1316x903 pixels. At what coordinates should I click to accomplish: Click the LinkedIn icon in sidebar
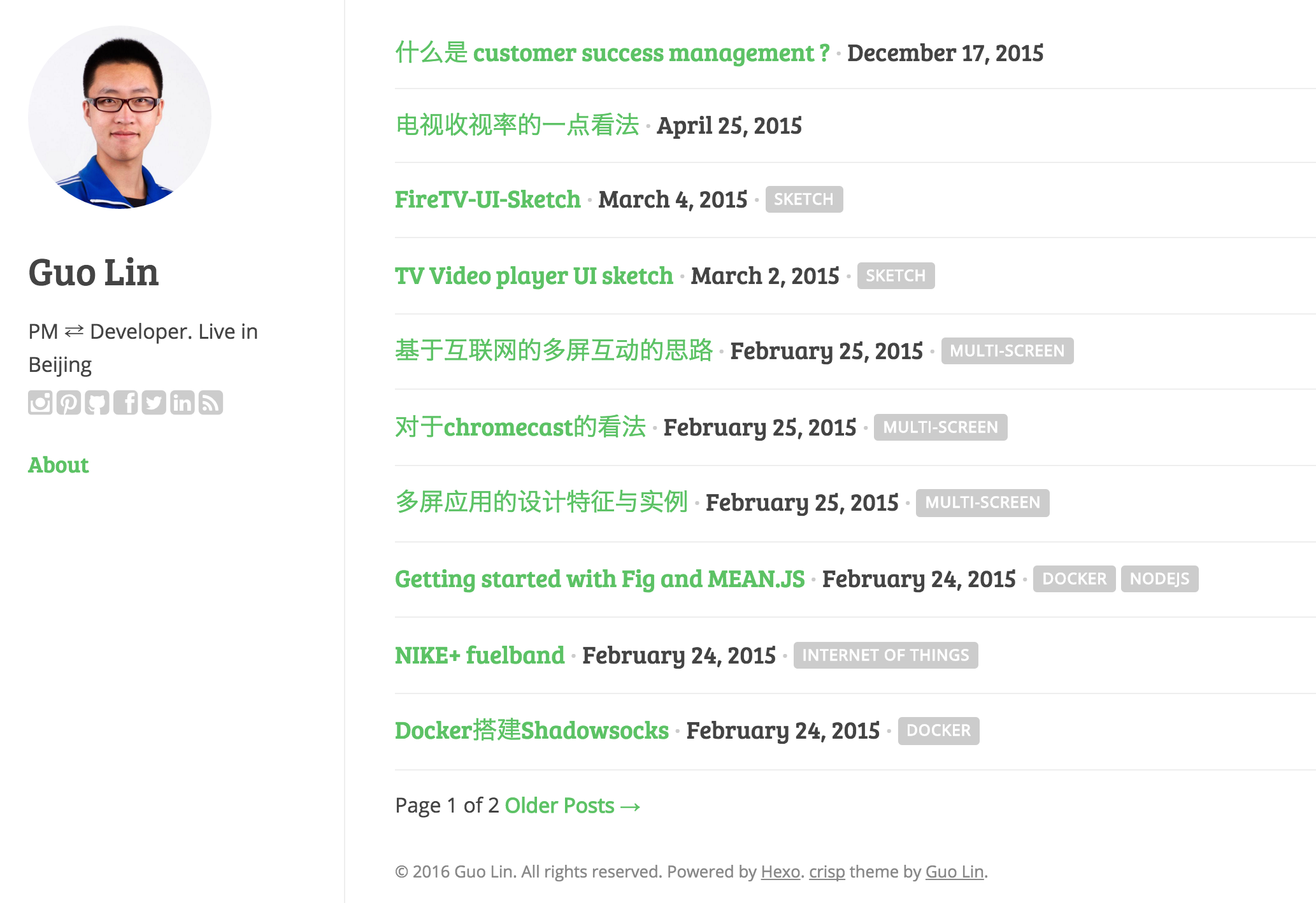(182, 402)
